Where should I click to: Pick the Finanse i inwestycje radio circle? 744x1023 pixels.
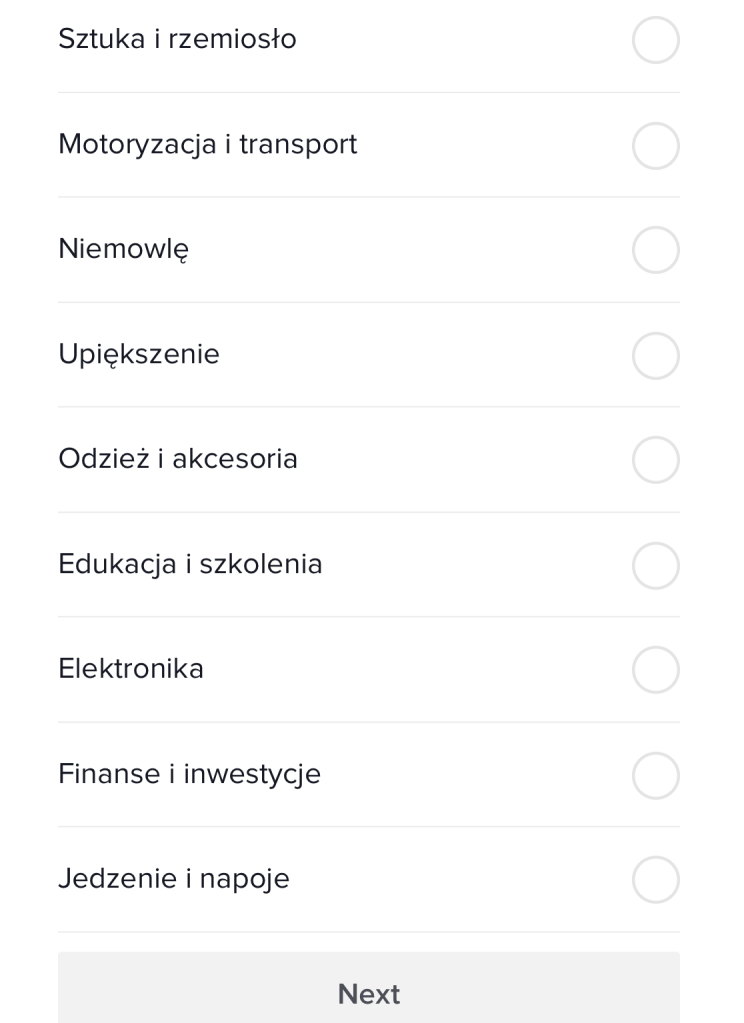[656, 775]
